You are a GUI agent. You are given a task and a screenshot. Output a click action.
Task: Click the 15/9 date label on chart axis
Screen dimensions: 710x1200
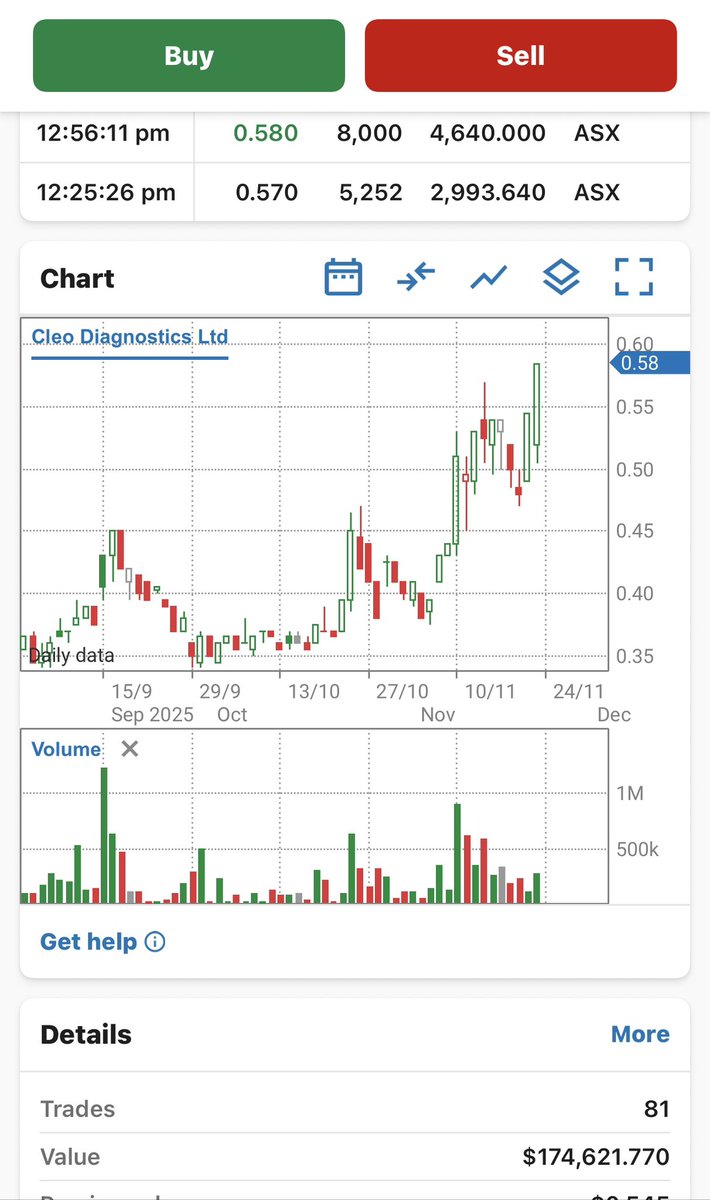132,691
